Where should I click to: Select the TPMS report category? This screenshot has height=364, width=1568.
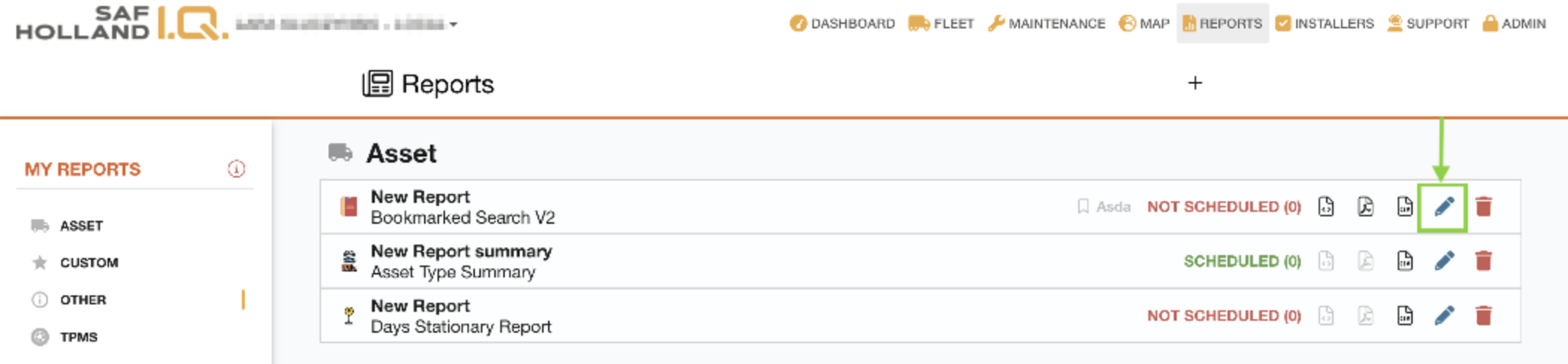point(78,337)
